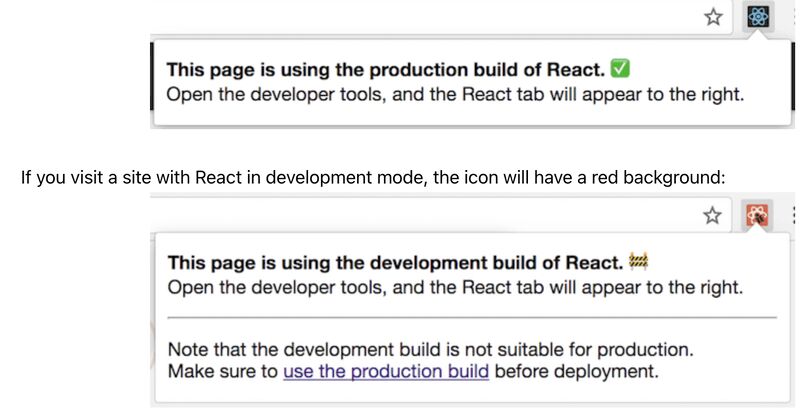Click 'This page is using the development build of React.' heading
This screenshot has height=408, width=800.
click(395, 263)
